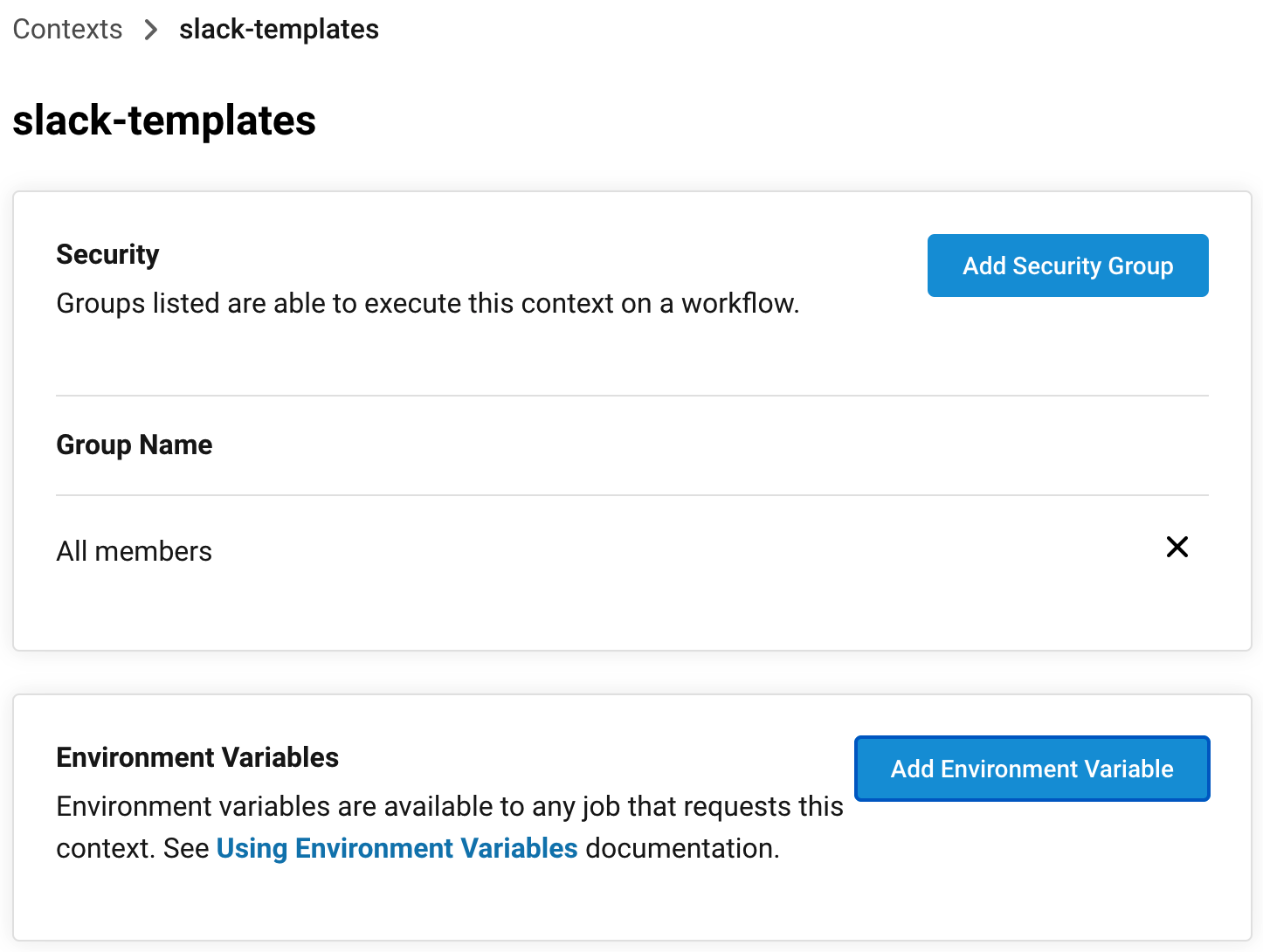Click the Security section heading
This screenshot has height=952, width=1263.
click(107, 254)
